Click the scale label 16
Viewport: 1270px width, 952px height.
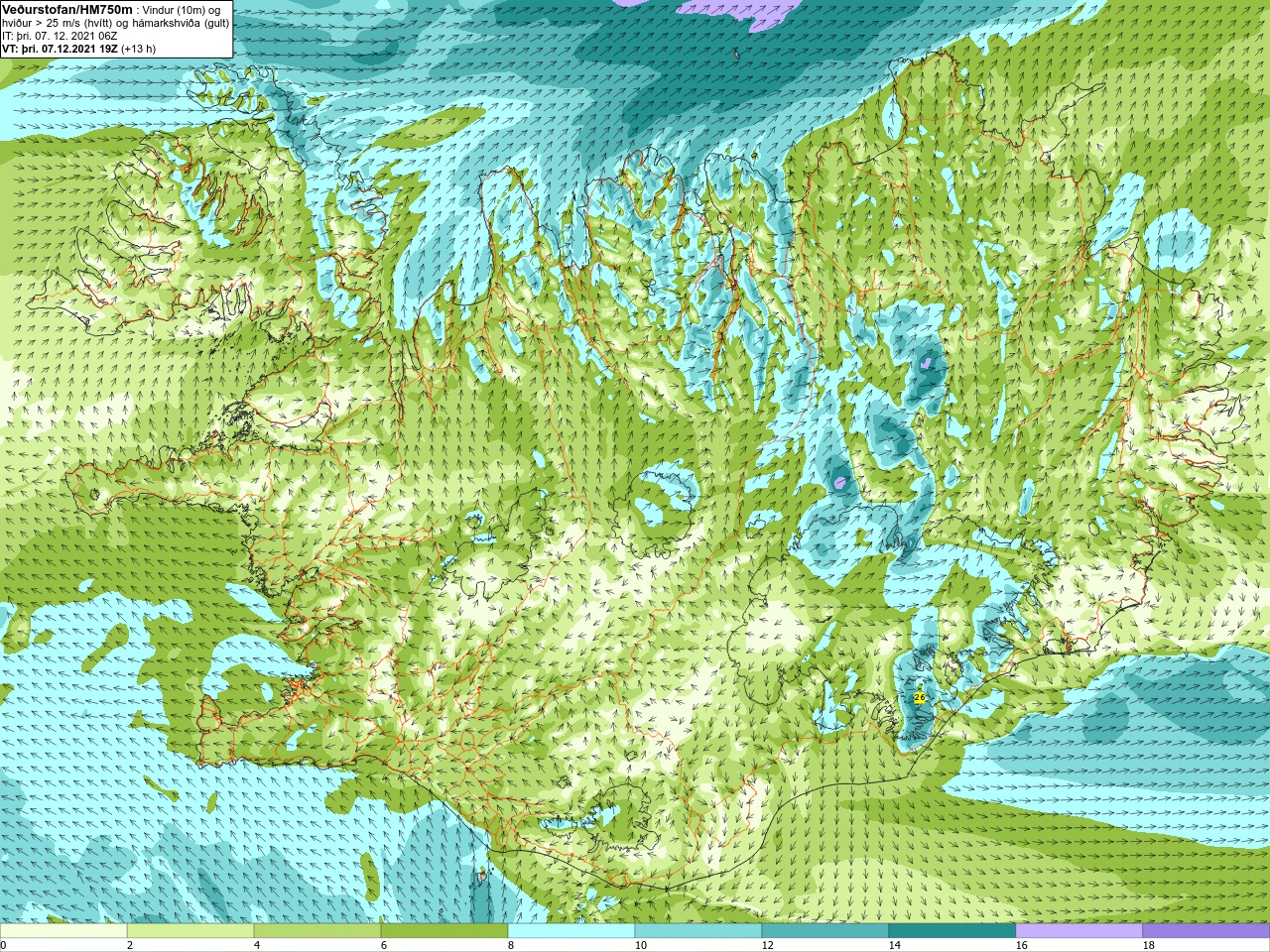click(1021, 945)
